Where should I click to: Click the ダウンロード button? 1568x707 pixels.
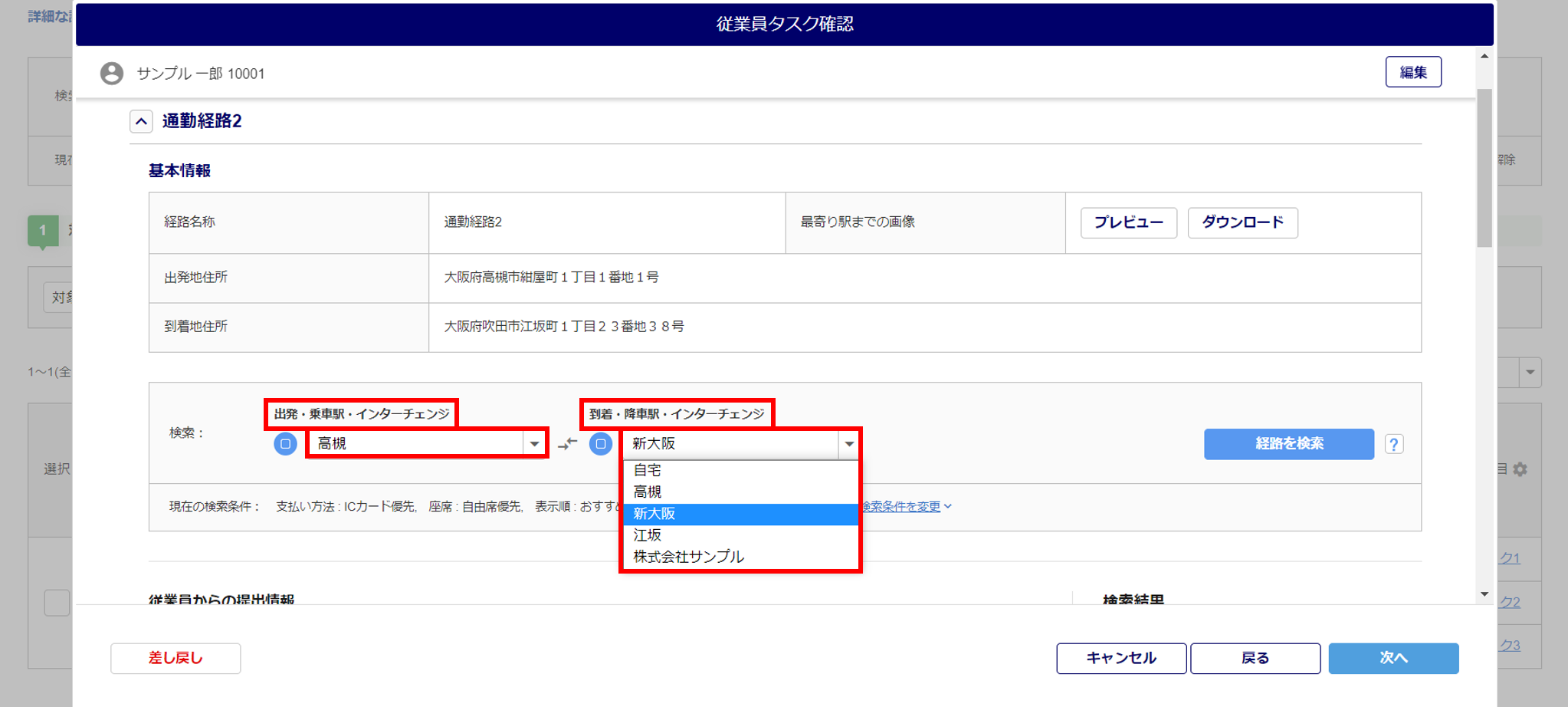pos(1242,222)
